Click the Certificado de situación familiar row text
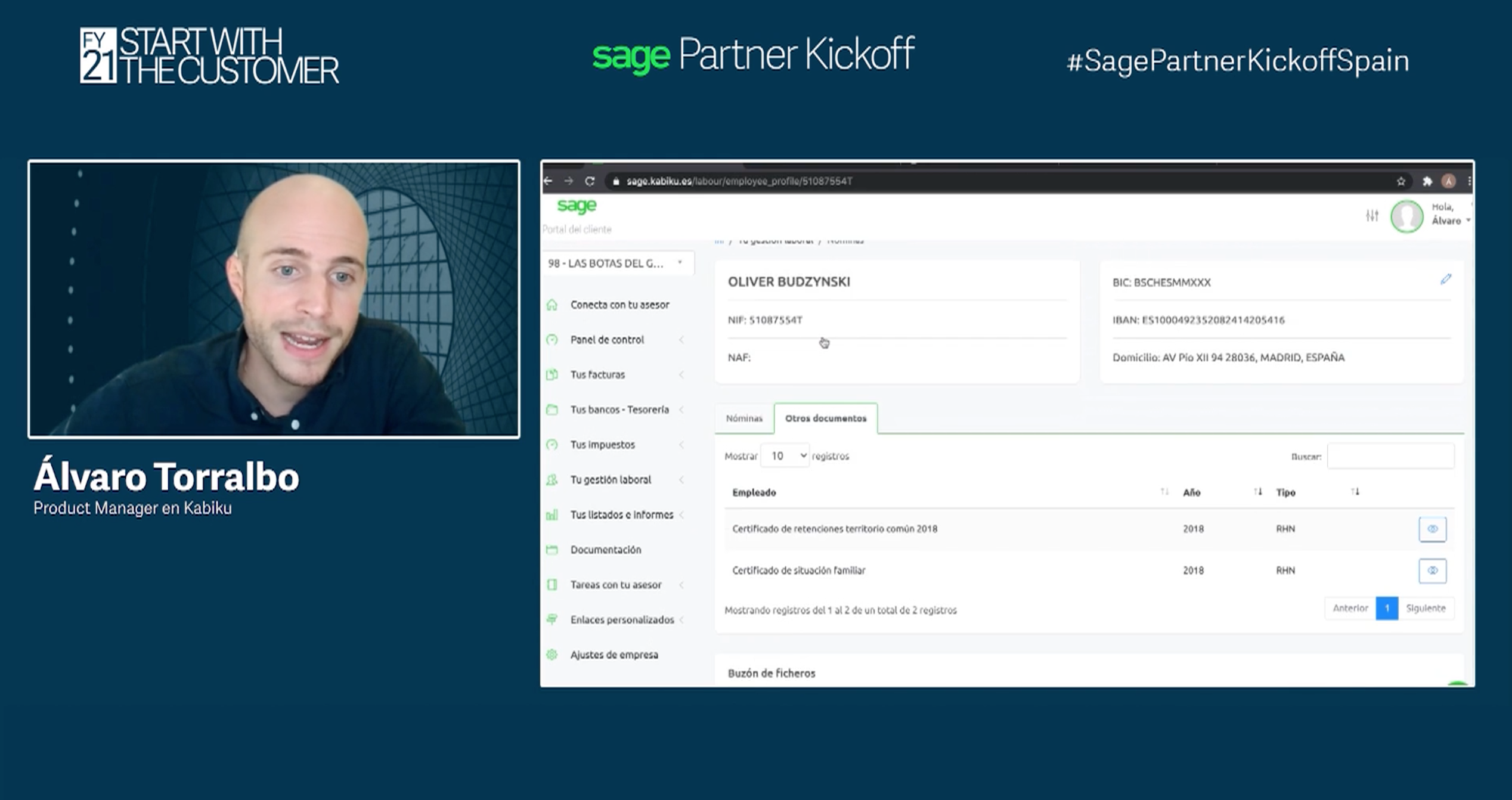This screenshot has height=800, width=1512. pyautogui.click(x=798, y=570)
